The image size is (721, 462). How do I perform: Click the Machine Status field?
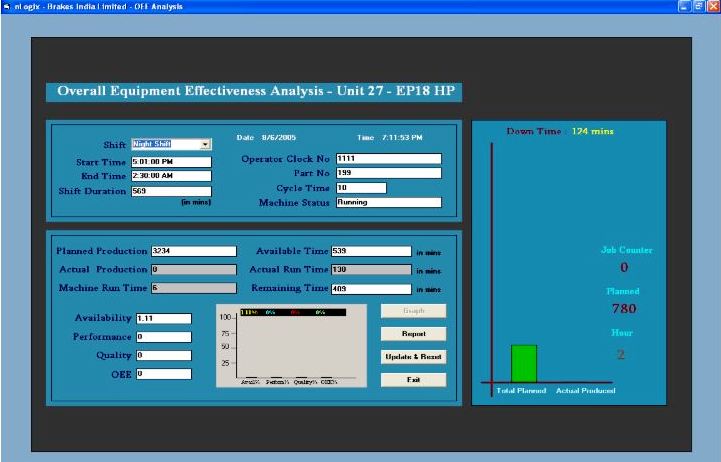[389, 202]
